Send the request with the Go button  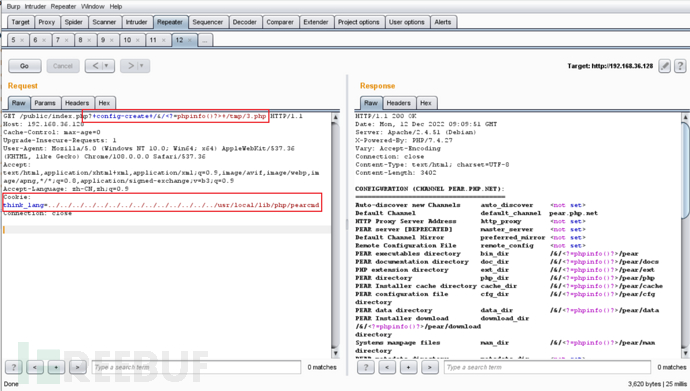(x=25, y=66)
